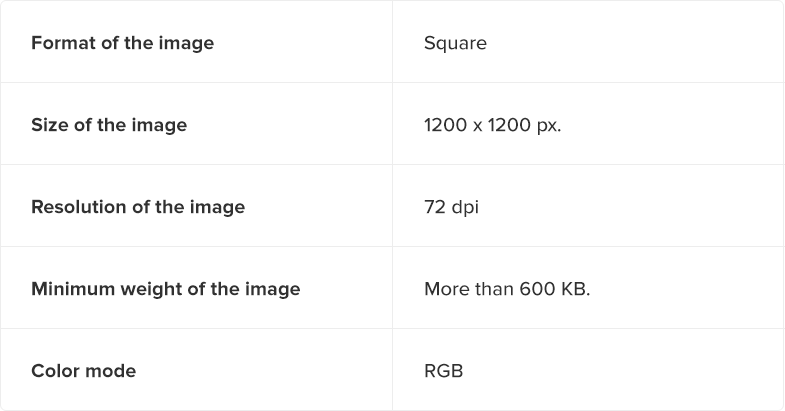Click the 'px.' unit text
The width and height of the screenshot is (785, 411).
[x=549, y=126]
